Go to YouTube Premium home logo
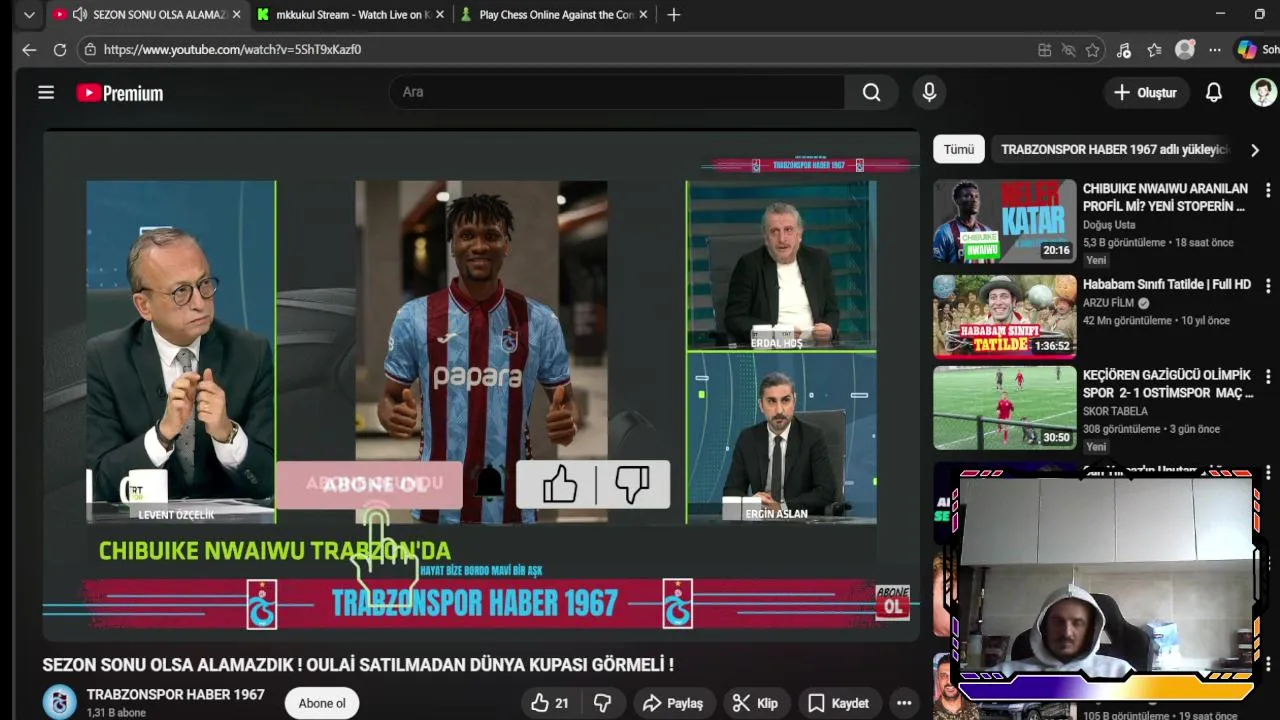 [120, 93]
